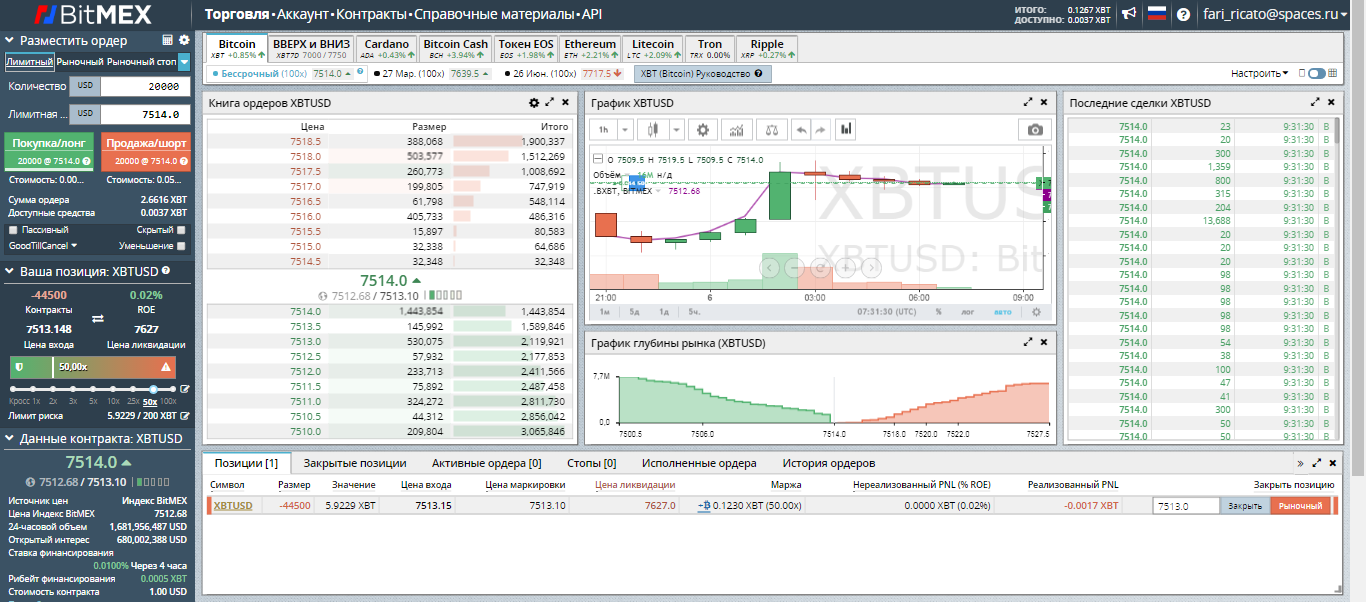Enable the Пассивный checkbox
Viewport: 1366px width, 602px height.
[x=13, y=230]
